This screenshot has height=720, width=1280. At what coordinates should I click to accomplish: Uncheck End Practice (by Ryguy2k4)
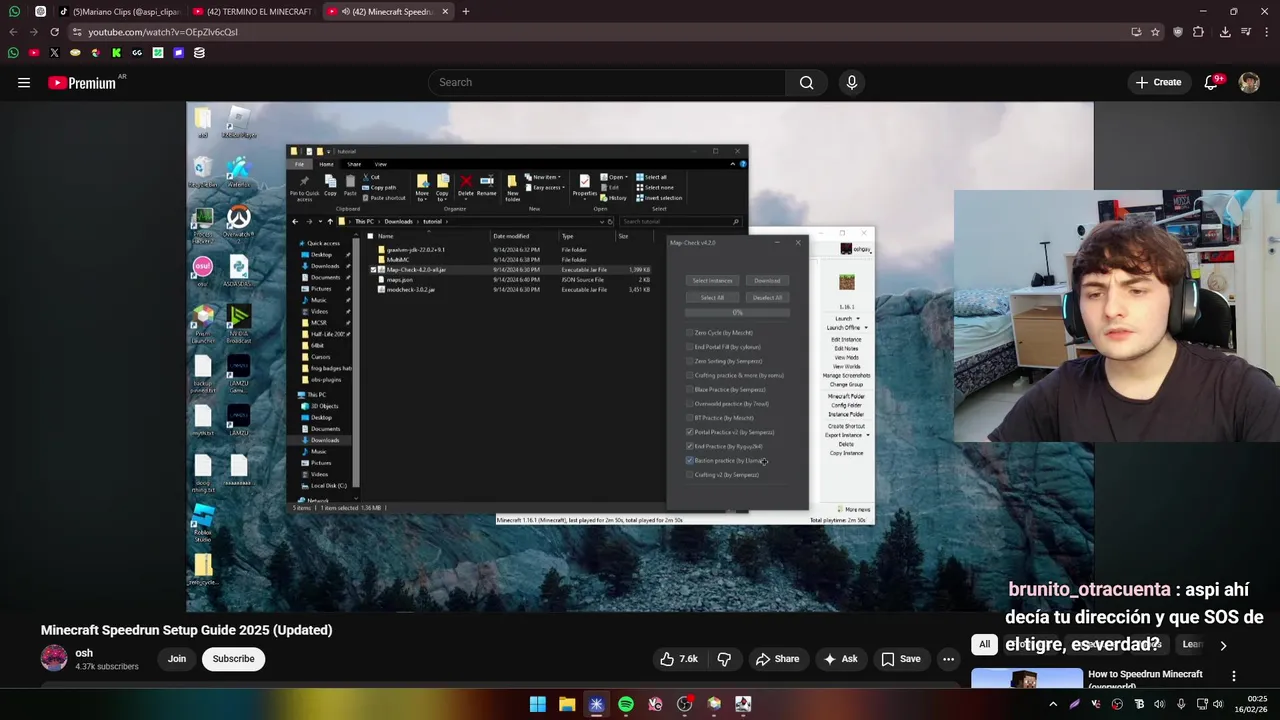tap(690, 446)
